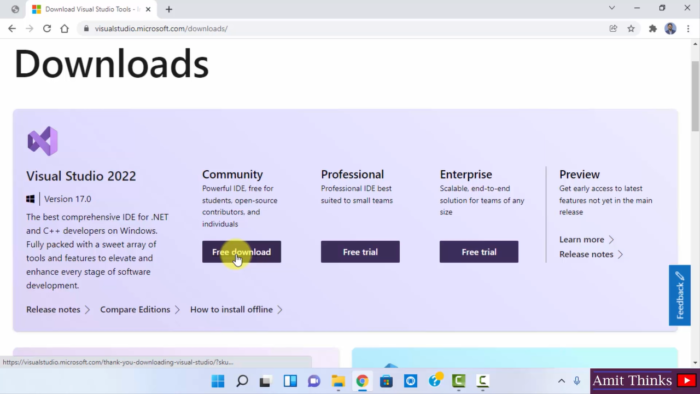
Task: Open Visual Studio 2022 Release notes link
Action: click(58, 310)
